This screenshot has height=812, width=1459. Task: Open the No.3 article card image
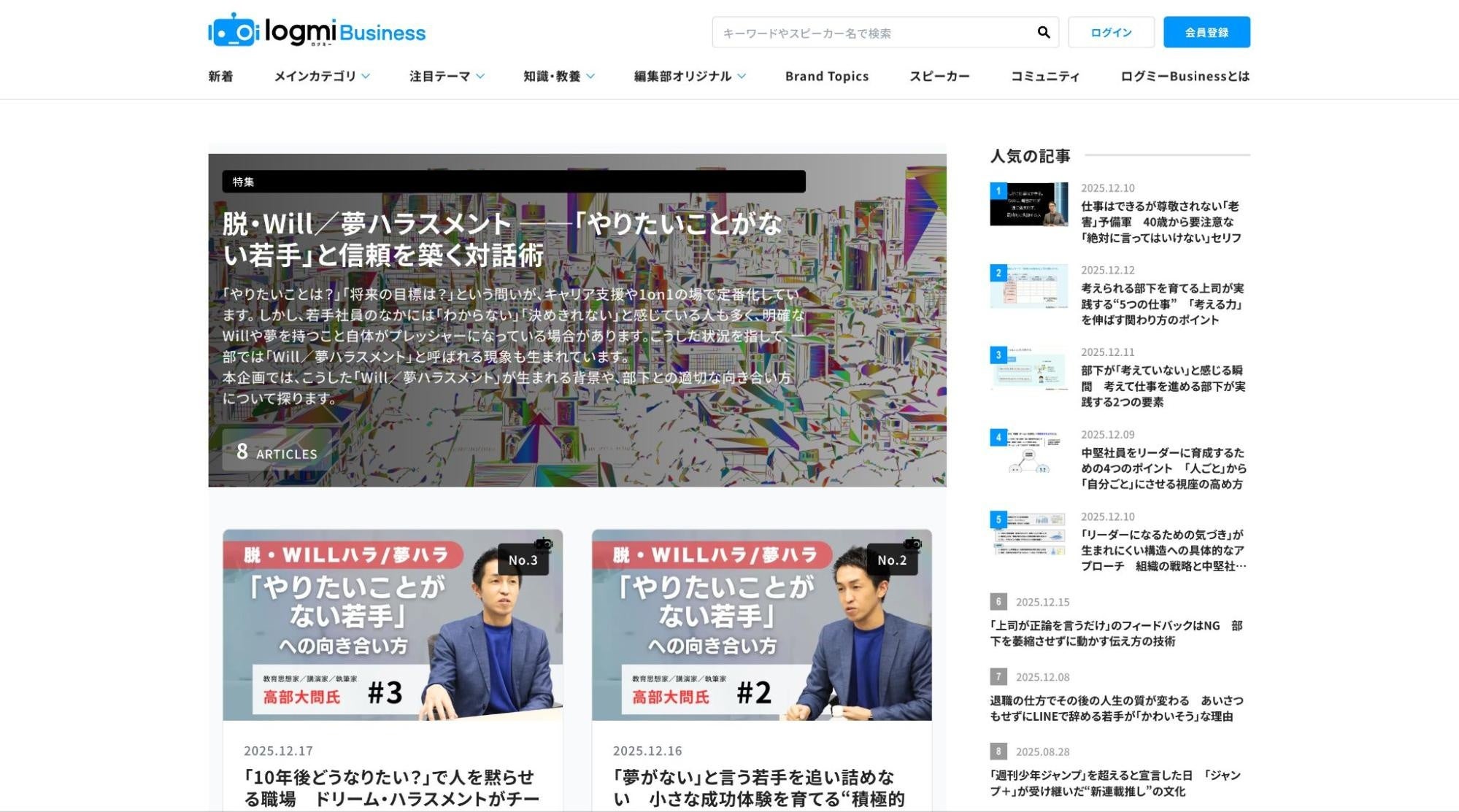coord(393,625)
